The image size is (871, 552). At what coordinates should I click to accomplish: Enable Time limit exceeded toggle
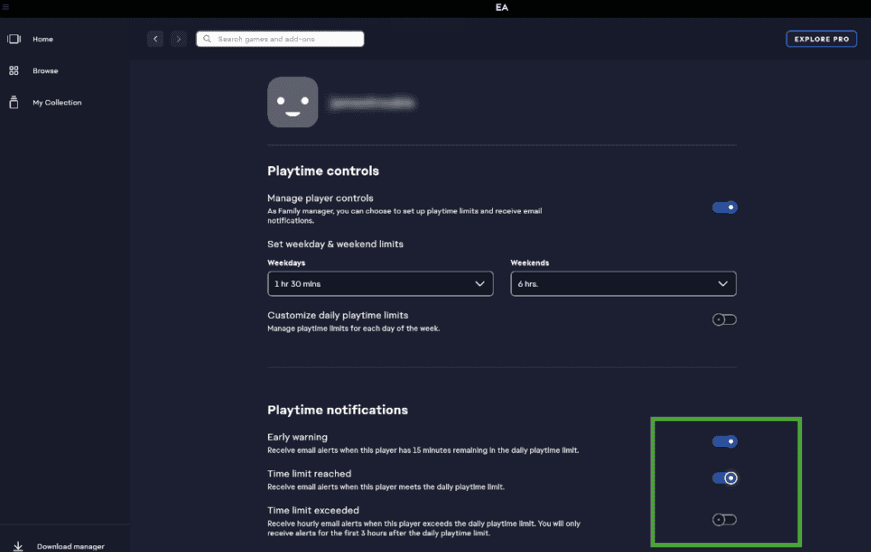tap(724, 520)
